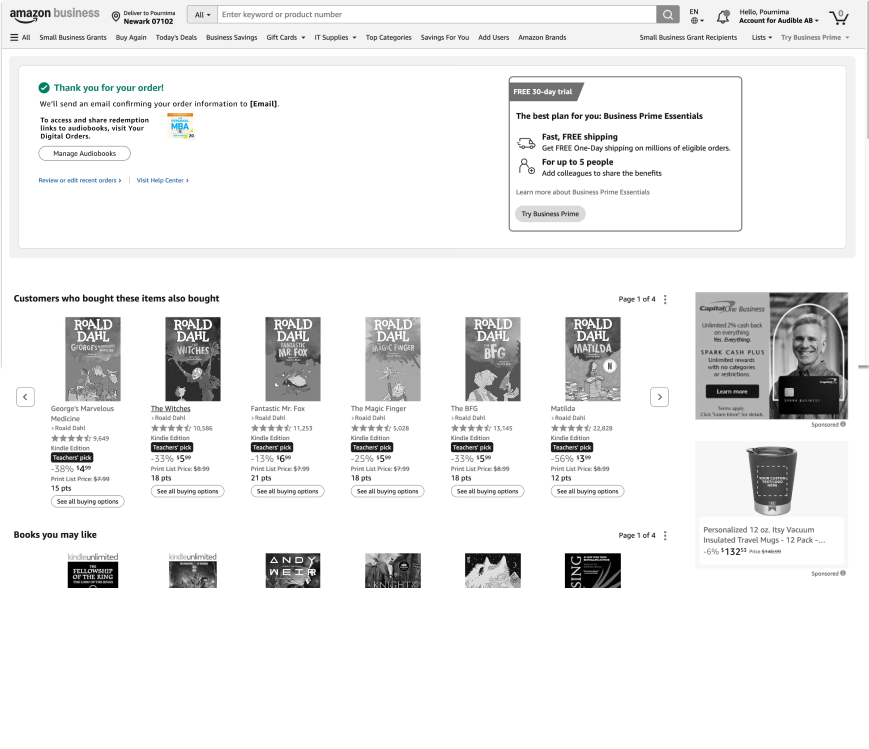Open Add Users
This screenshot has width=869, height=749.
point(493,38)
